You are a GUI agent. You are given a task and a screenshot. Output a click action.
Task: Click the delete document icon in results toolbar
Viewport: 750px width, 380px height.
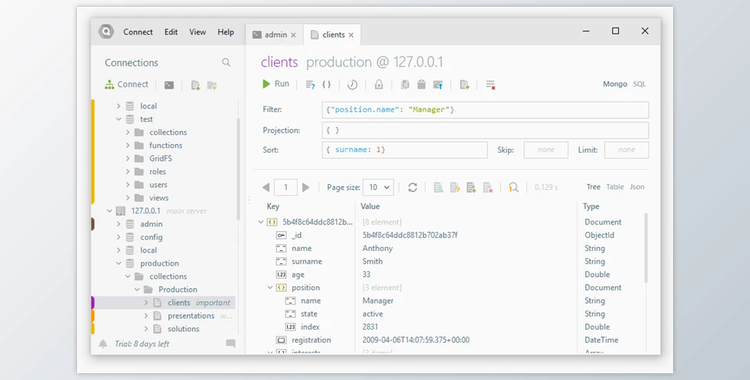click(488, 188)
